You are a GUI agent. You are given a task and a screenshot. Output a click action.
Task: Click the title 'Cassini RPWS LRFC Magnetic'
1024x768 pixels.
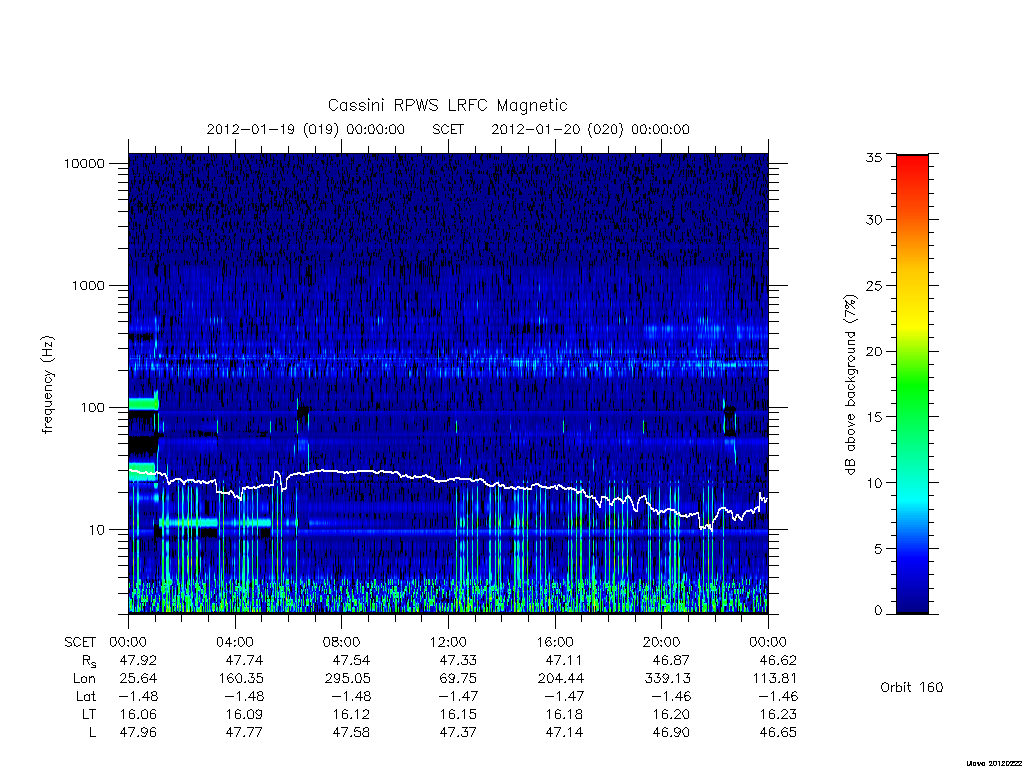coord(447,106)
